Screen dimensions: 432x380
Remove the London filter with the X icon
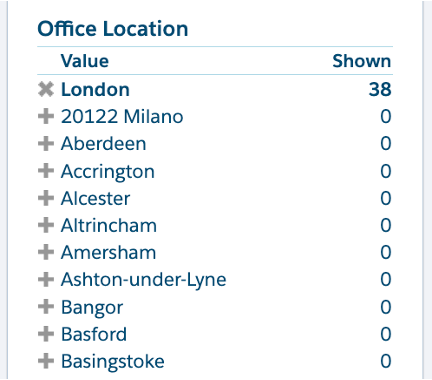(x=46, y=90)
